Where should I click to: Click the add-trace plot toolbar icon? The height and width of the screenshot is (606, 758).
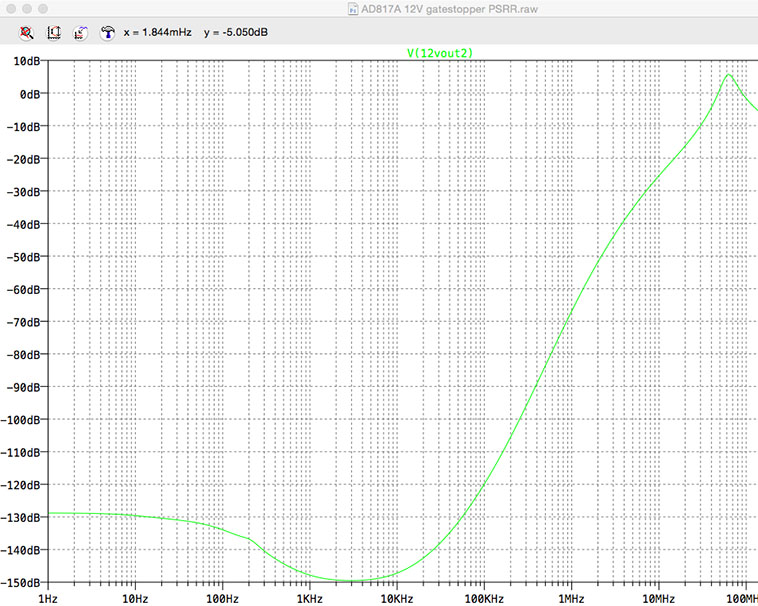point(80,33)
